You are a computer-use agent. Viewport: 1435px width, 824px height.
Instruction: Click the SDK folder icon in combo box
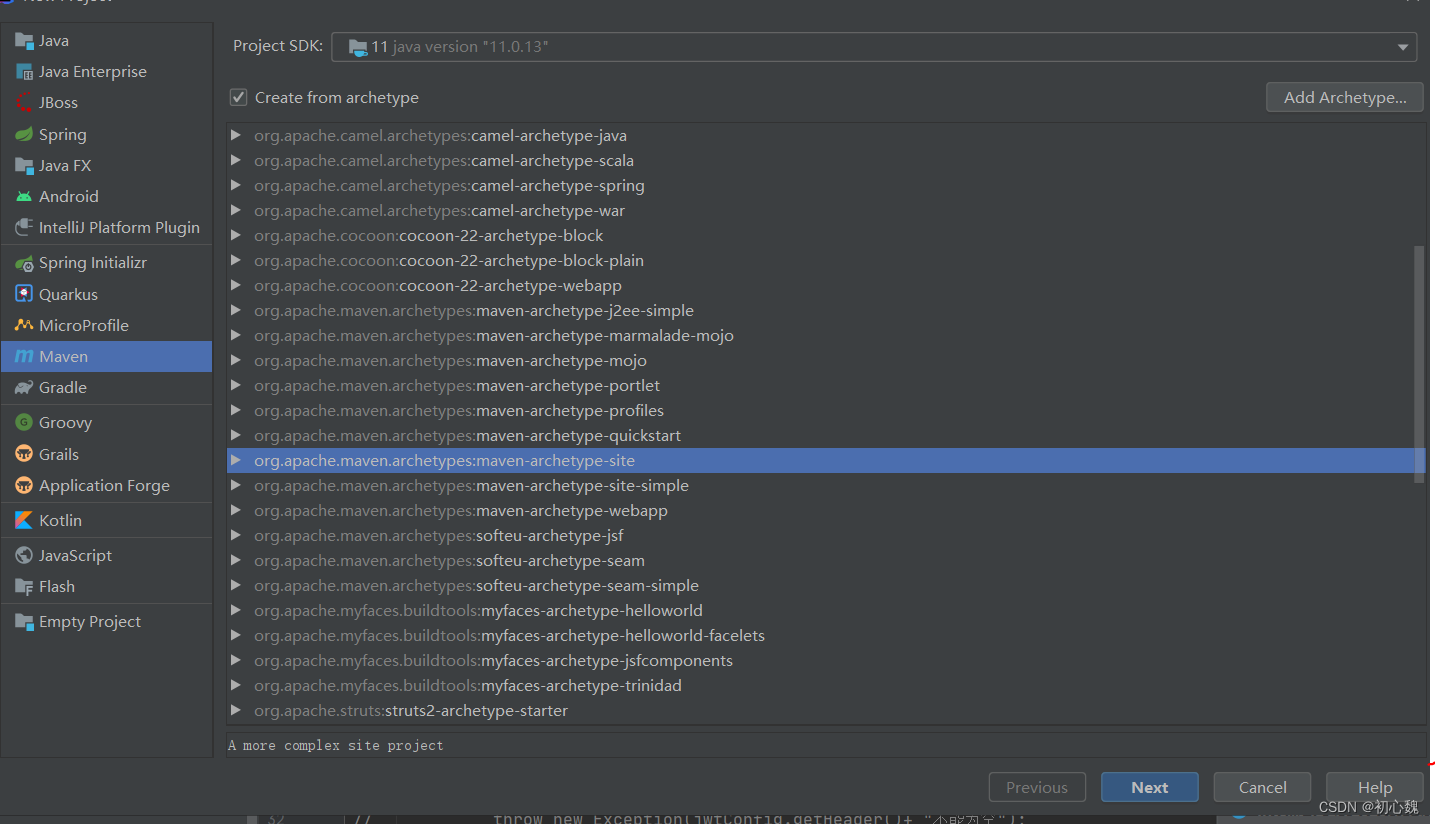coord(358,47)
